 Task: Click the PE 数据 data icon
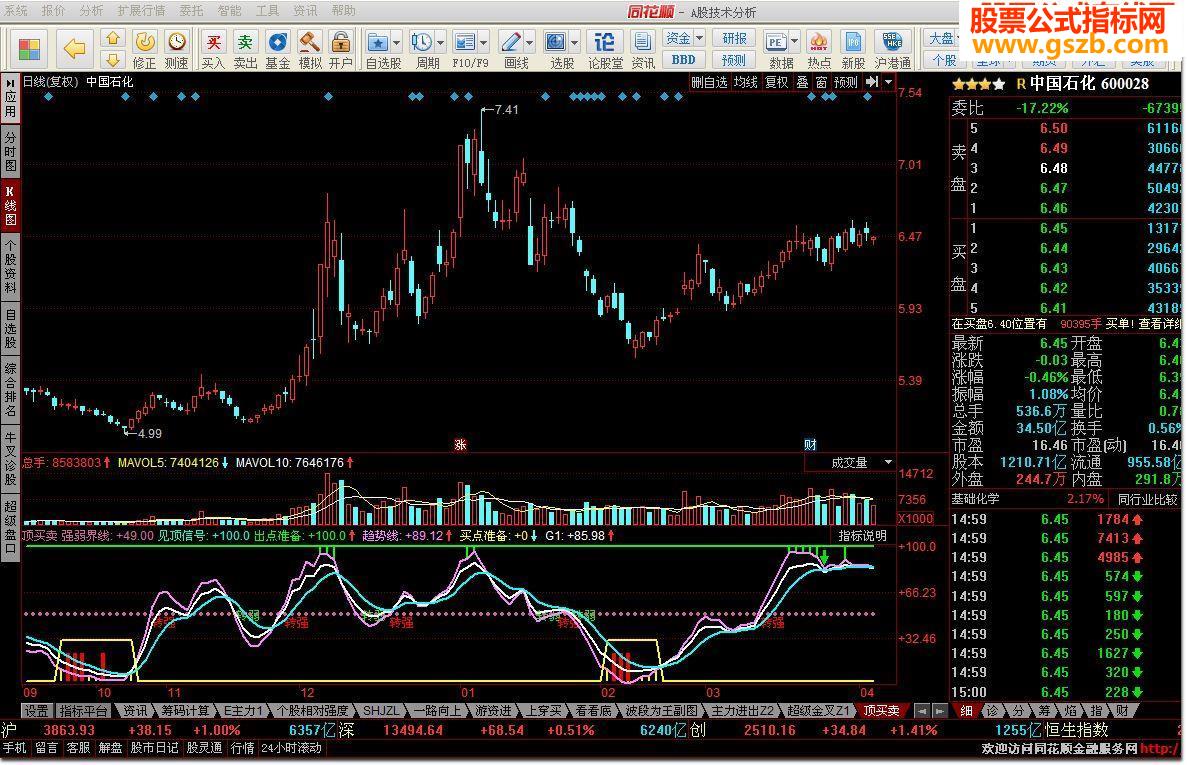(x=775, y=42)
